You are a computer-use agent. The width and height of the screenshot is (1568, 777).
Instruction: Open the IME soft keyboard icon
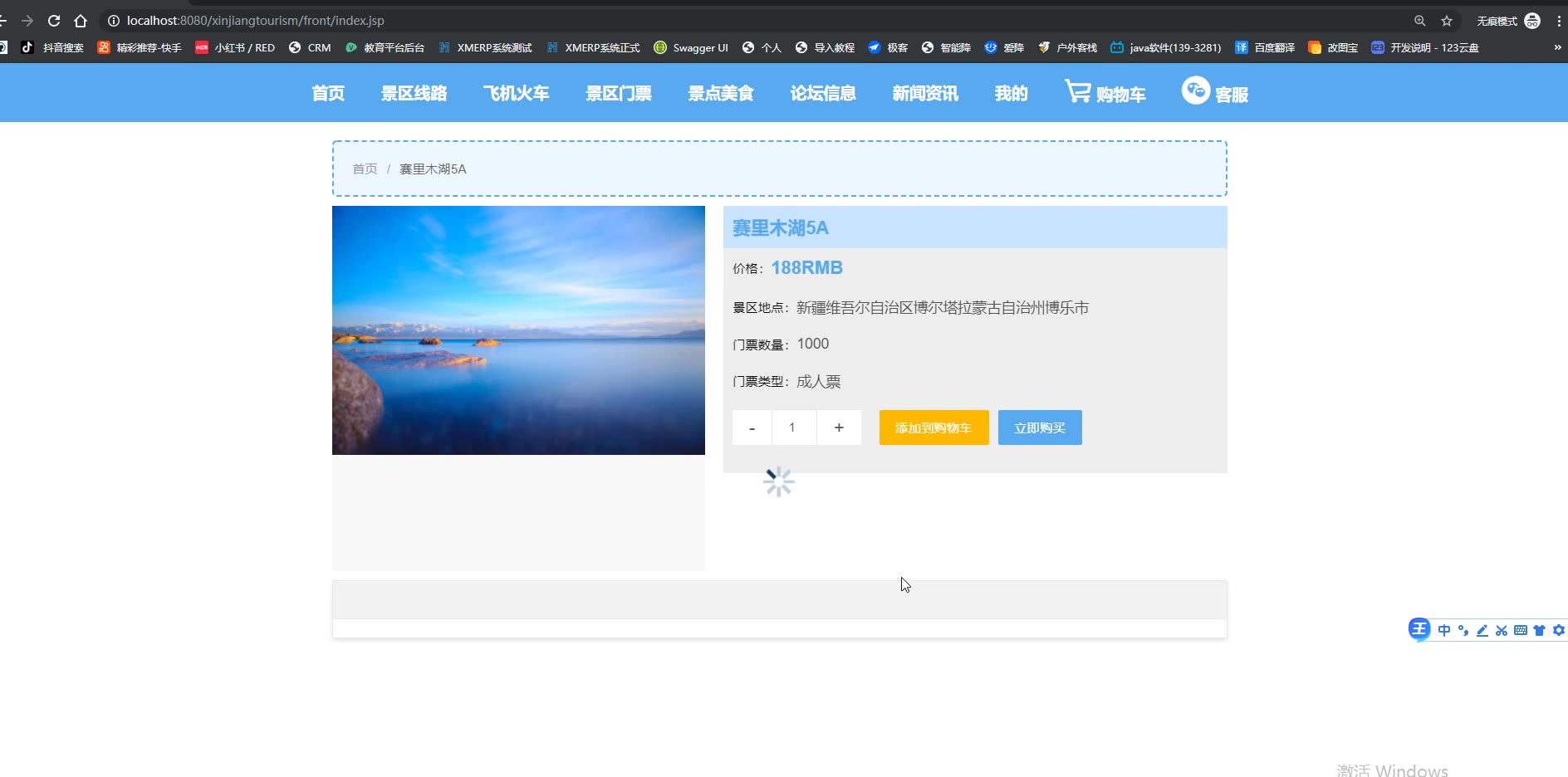pos(1521,631)
